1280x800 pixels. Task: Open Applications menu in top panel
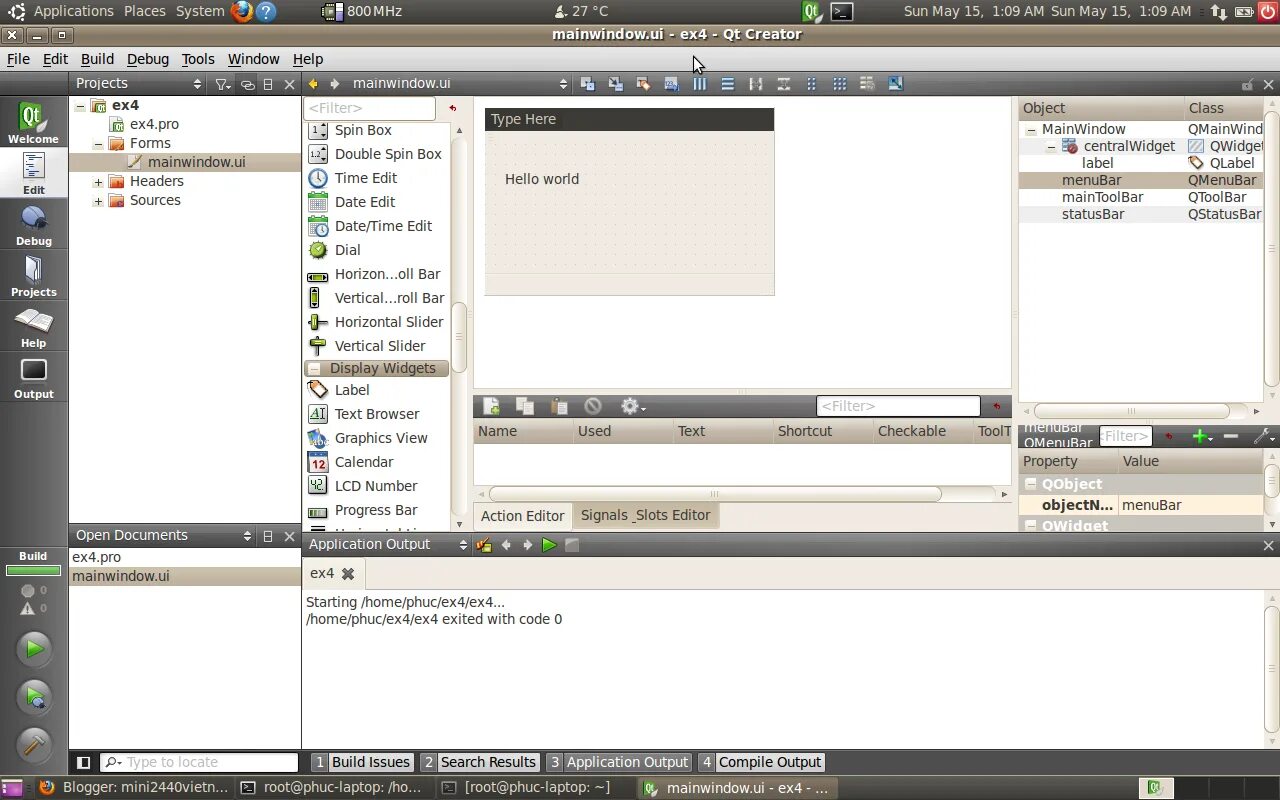74,11
